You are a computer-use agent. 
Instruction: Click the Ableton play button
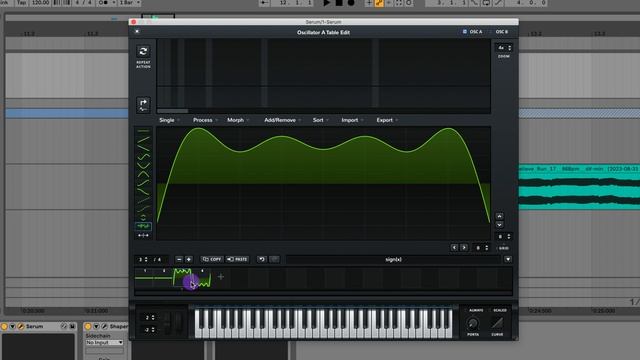(327, 3)
